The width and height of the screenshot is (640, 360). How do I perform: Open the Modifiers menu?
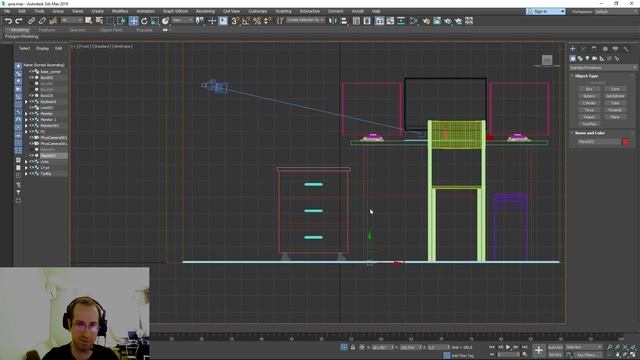120,11
